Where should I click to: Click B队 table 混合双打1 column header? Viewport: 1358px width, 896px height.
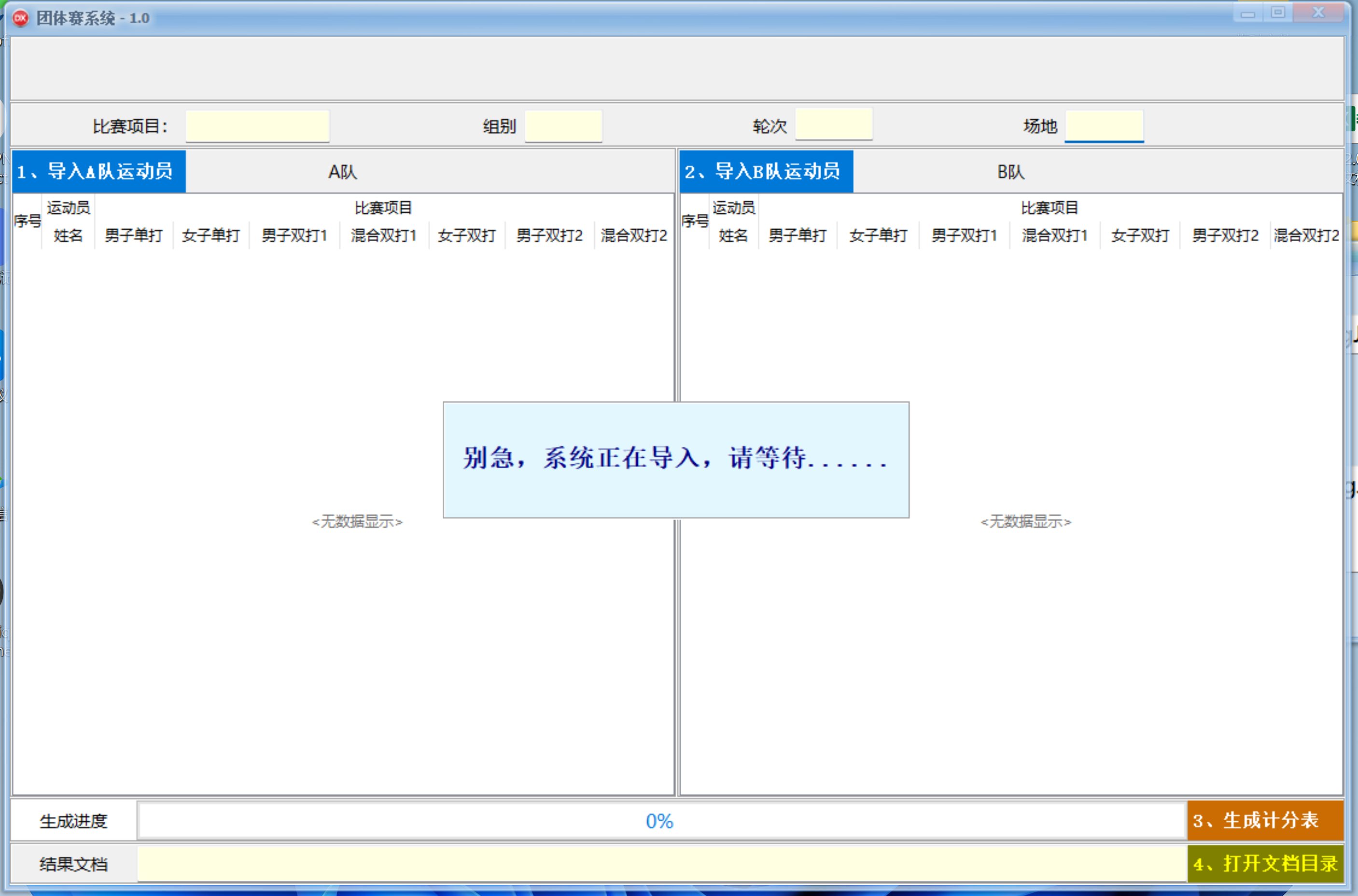click(1055, 235)
